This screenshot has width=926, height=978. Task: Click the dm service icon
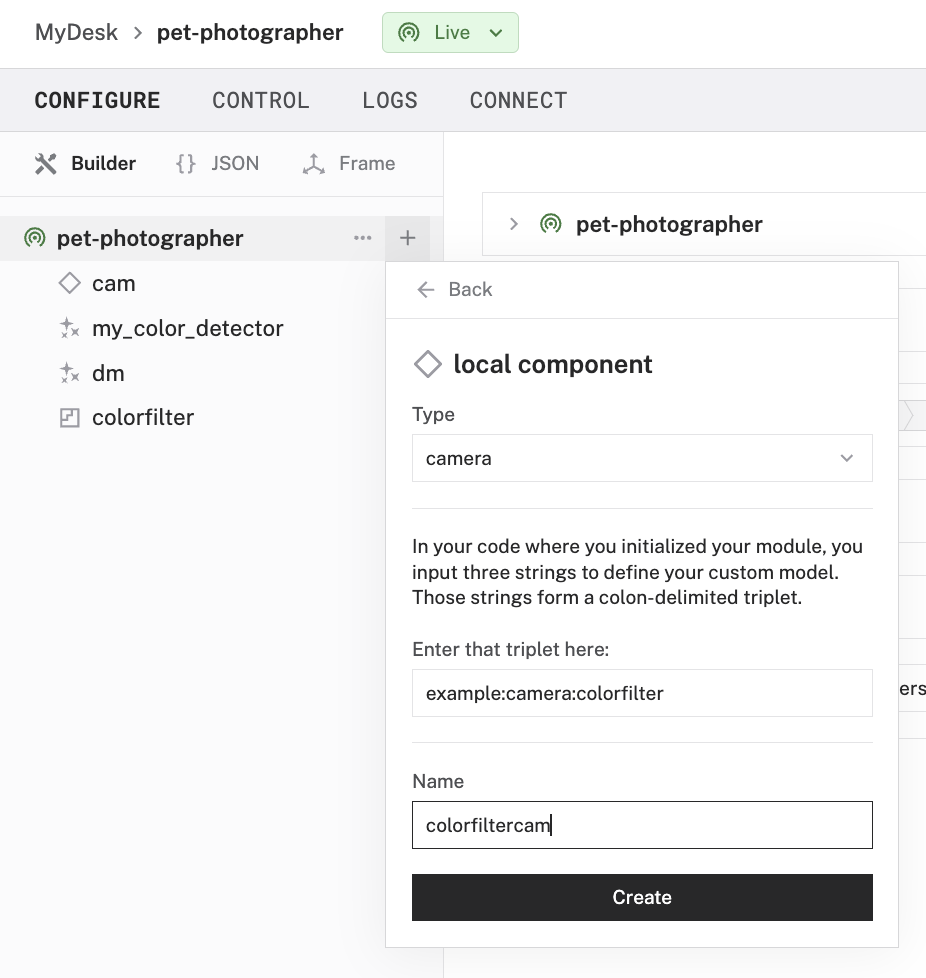point(69,373)
